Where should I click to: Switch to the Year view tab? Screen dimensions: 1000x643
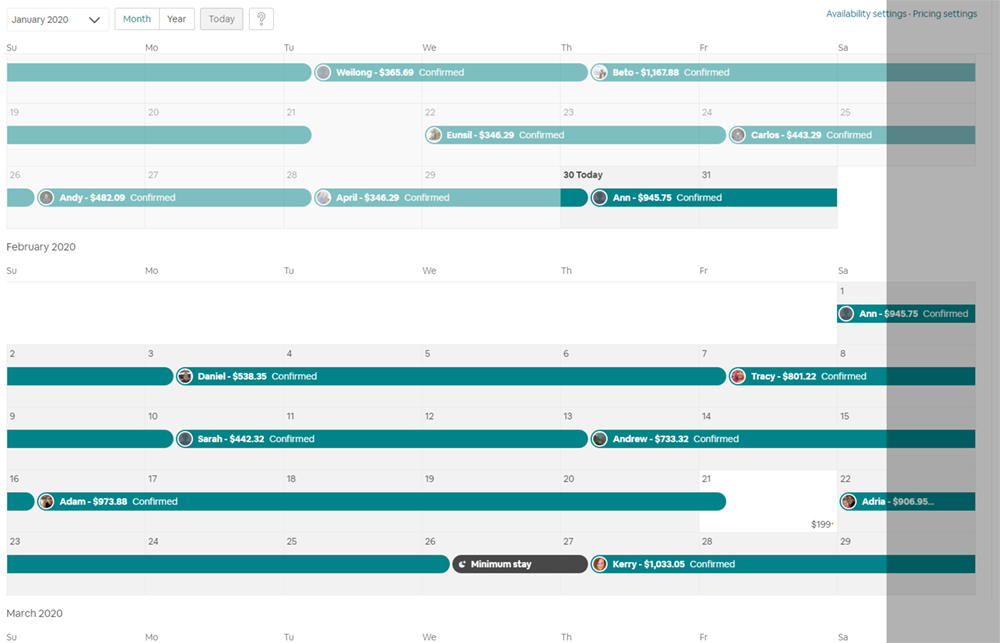pos(177,19)
